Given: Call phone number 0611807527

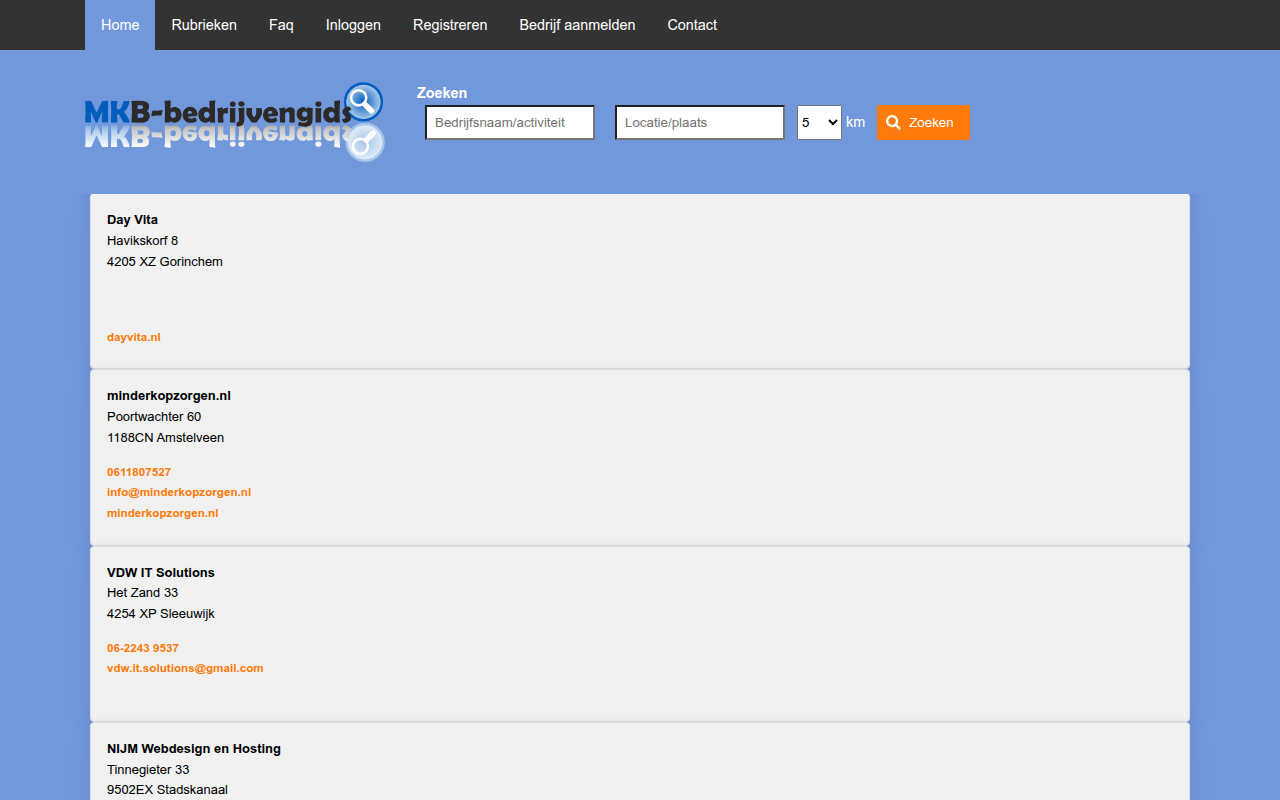Looking at the screenshot, I should pyautogui.click(x=139, y=472).
